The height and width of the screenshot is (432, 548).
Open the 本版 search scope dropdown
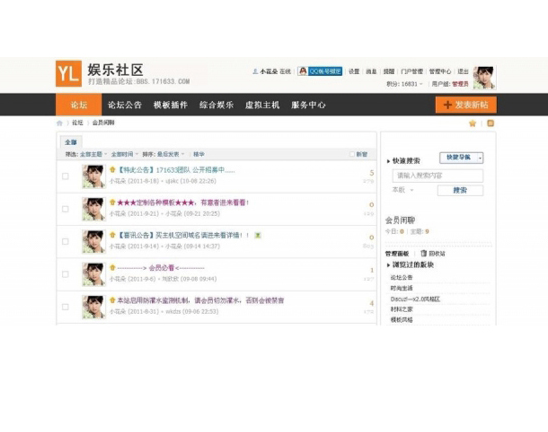[403, 190]
